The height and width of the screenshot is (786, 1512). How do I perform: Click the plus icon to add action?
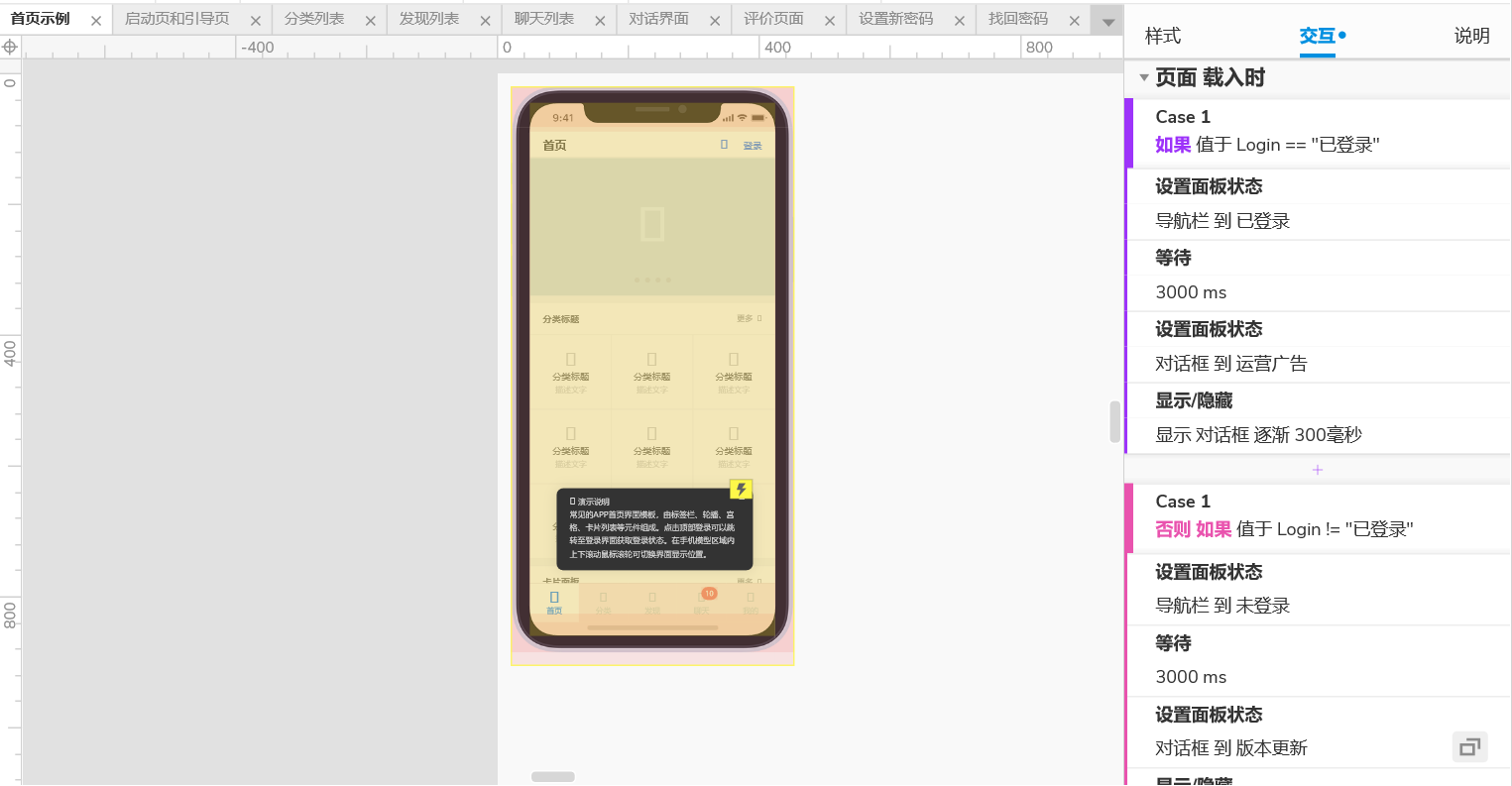click(1318, 470)
